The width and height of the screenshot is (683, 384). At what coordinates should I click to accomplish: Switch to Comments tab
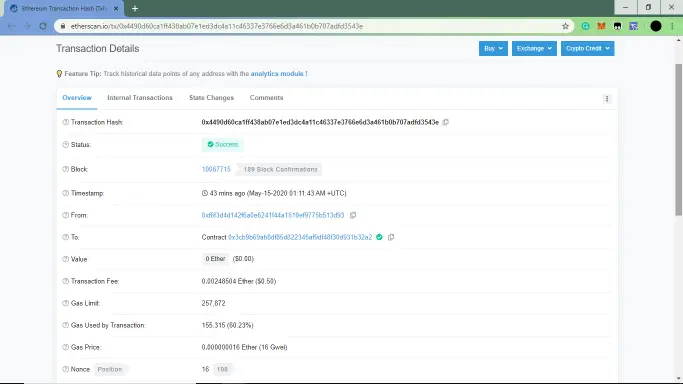click(x=266, y=98)
